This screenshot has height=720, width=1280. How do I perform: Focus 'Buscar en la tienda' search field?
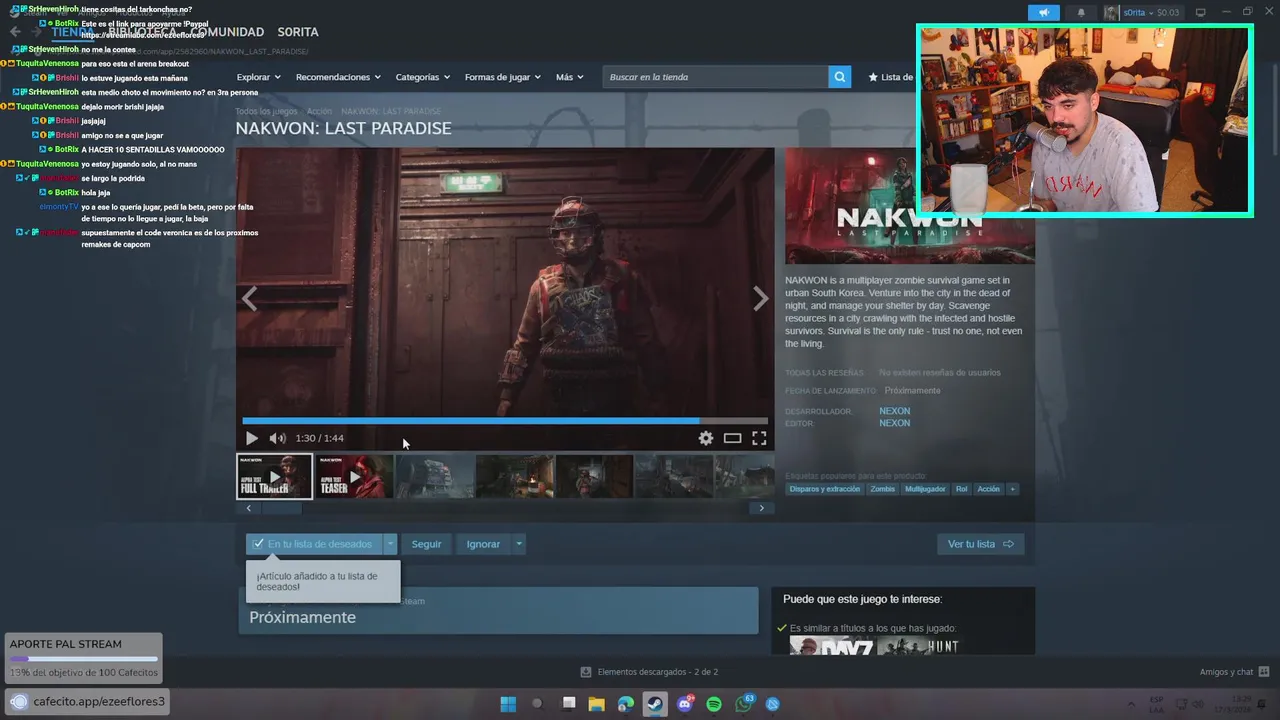[716, 77]
